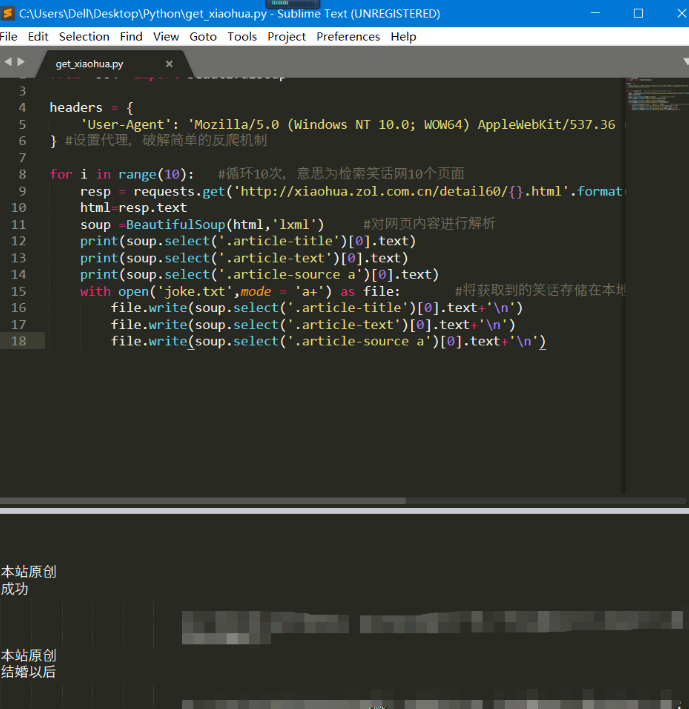The image size is (689, 709).
Task: Click 'joke.txt' string on line 15
Action: 194,291
